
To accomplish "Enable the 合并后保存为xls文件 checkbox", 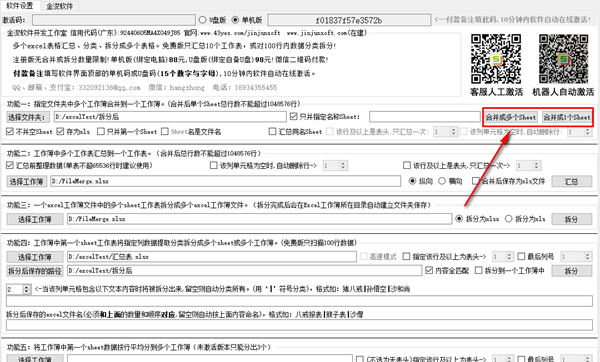I will 476,181.
